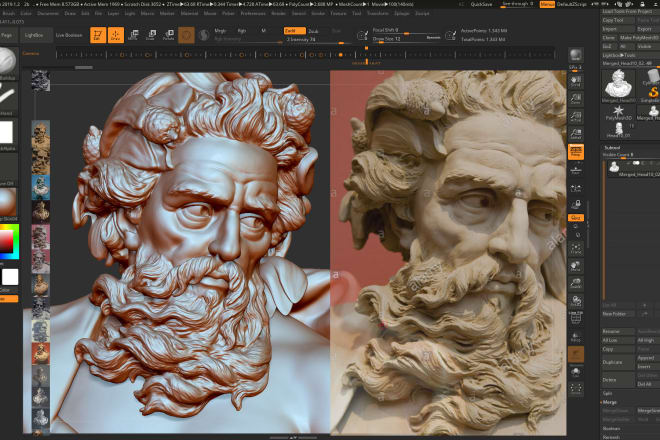
Task: Toggle the Transp transparency icon
Action: pos(576,337)
